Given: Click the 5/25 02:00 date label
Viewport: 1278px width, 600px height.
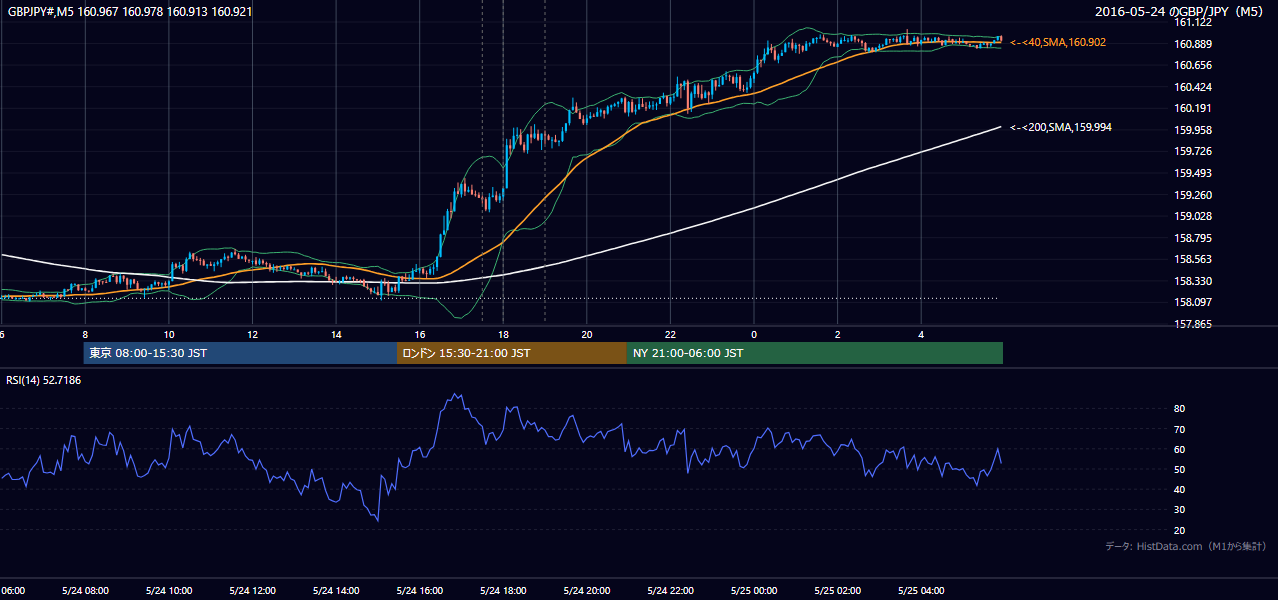Looking at the screenshot, I should 838,591.
